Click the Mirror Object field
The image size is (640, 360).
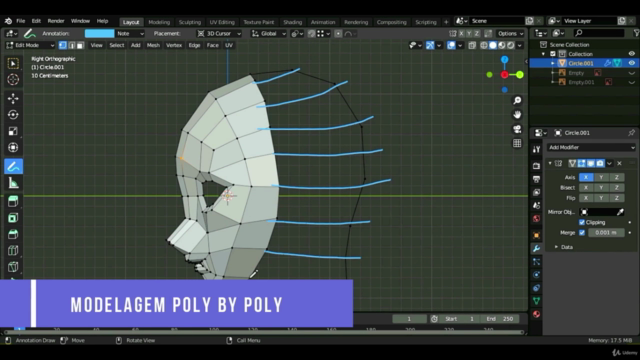click(602, 212)
